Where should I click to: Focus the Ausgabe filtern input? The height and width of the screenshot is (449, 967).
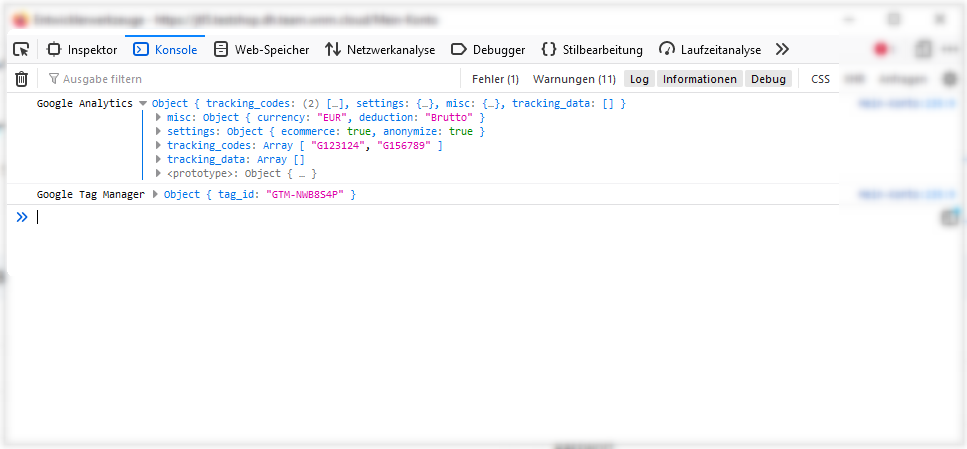[x=253, y=79]
